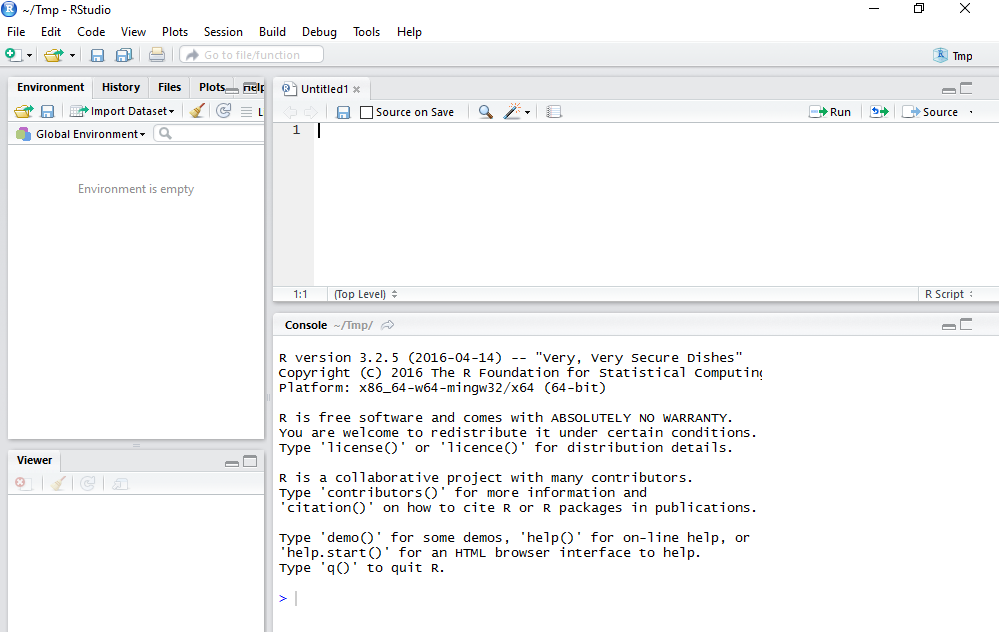This screenshot has width=999, height=632.
Task: Click the Save icon in the editor toolbar
Action: (x=343, y=112)
